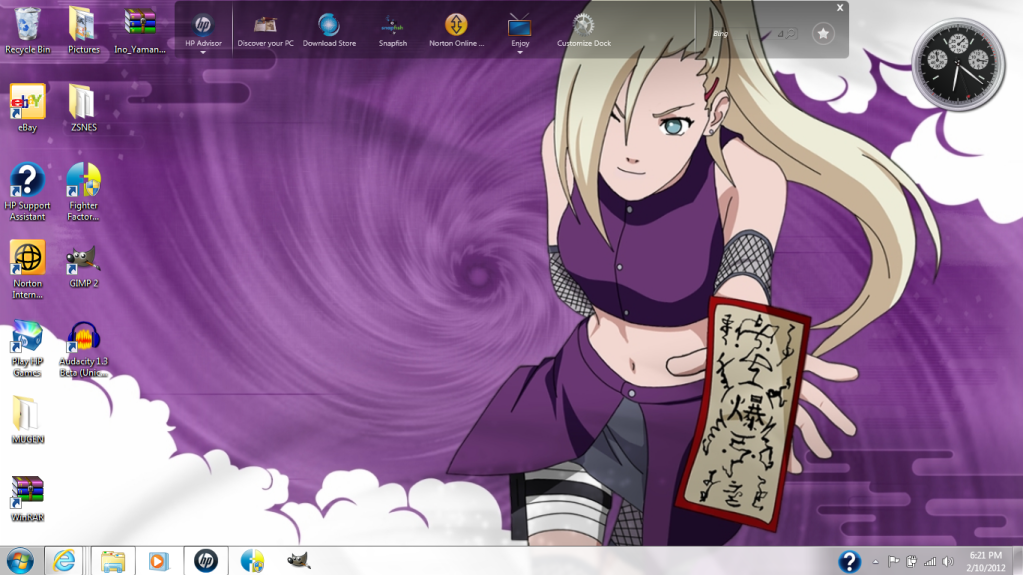Open Norton Online in the dock
The width and height of the screenshot is (1023, 575).
(456, 30)
